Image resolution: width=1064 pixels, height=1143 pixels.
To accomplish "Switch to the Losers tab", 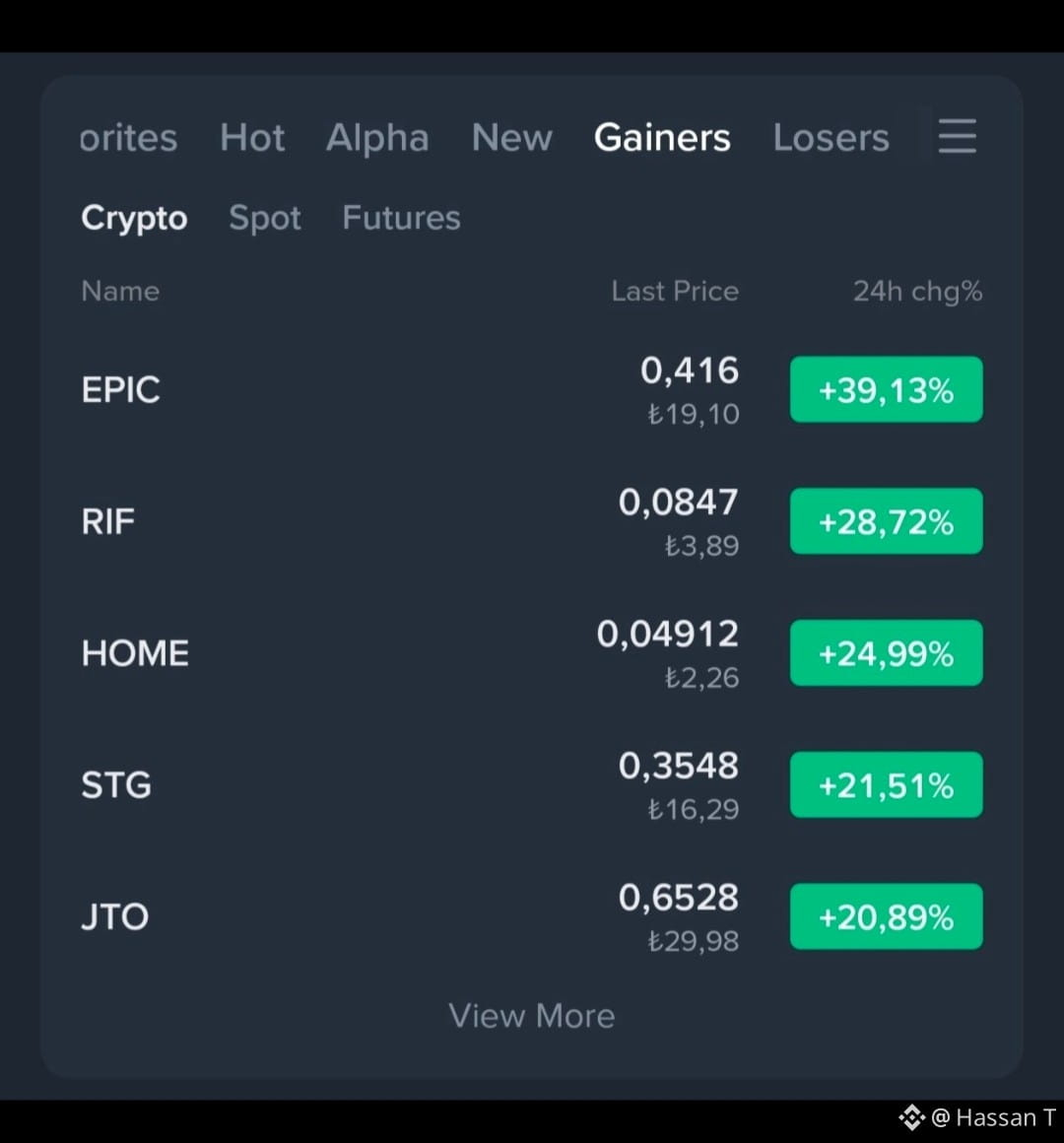I will [831, 137].
